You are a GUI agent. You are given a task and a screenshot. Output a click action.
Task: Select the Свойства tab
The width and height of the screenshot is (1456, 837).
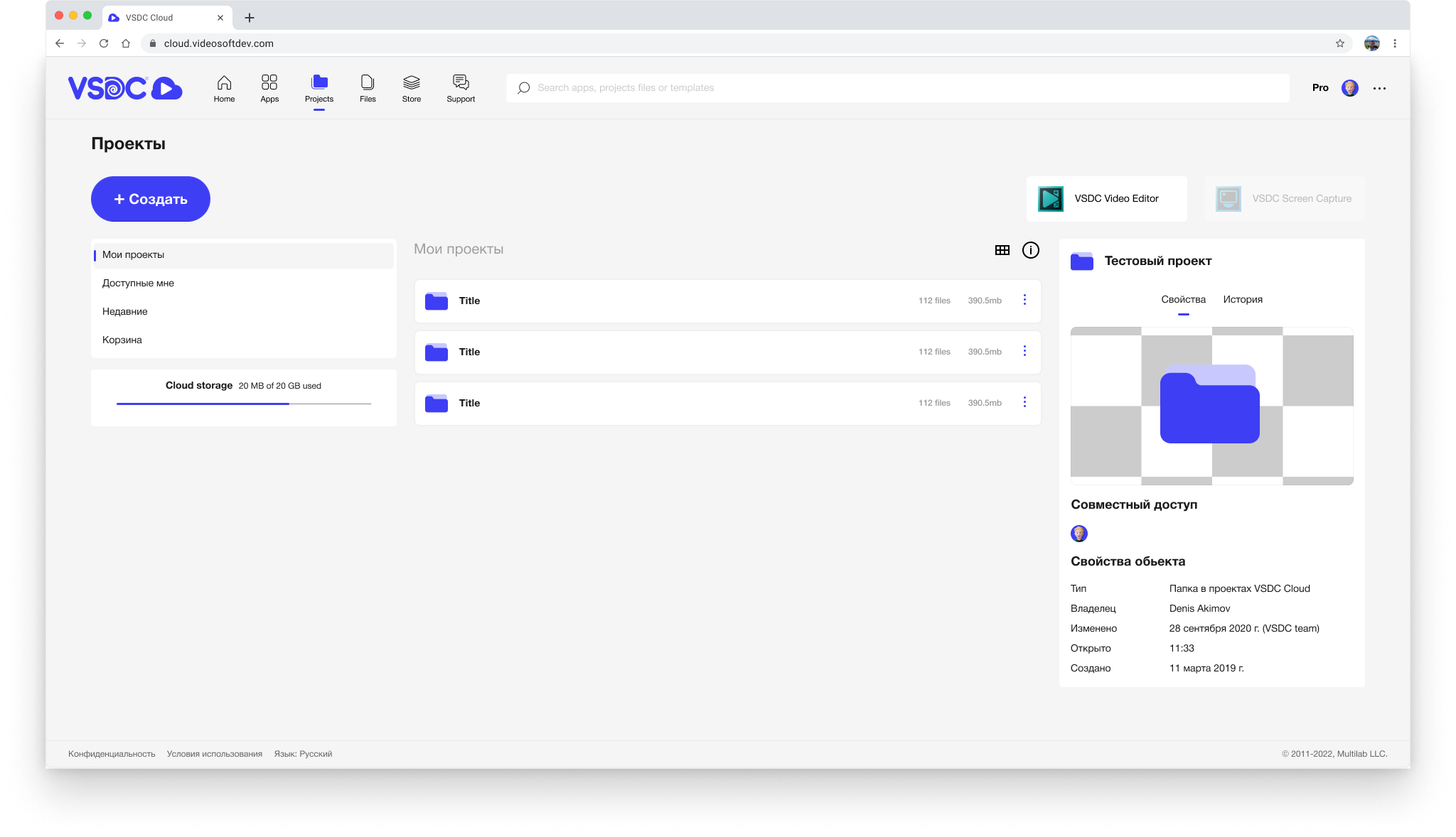1182,299
